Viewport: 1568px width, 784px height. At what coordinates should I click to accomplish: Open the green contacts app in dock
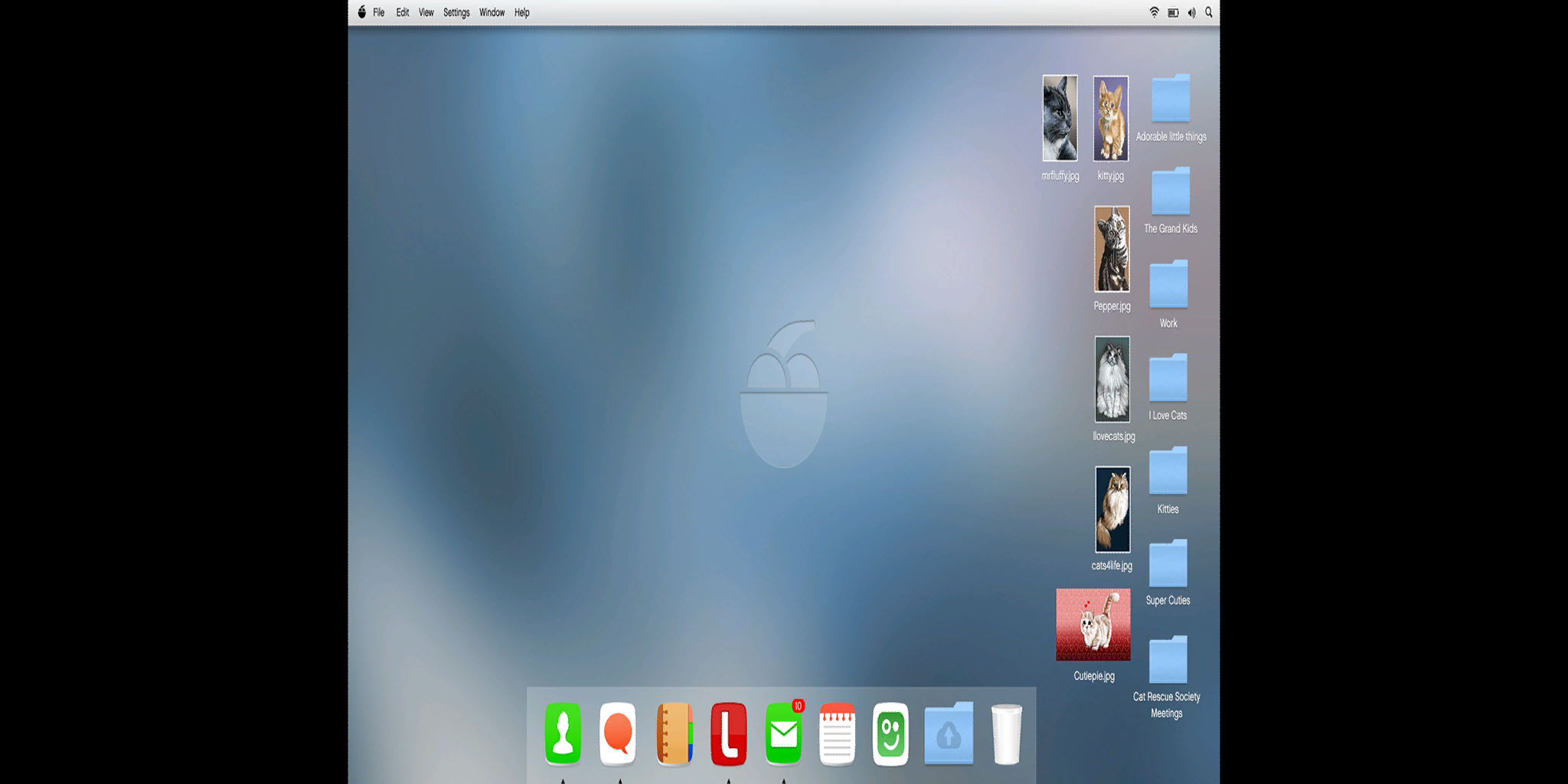(563, 733)
